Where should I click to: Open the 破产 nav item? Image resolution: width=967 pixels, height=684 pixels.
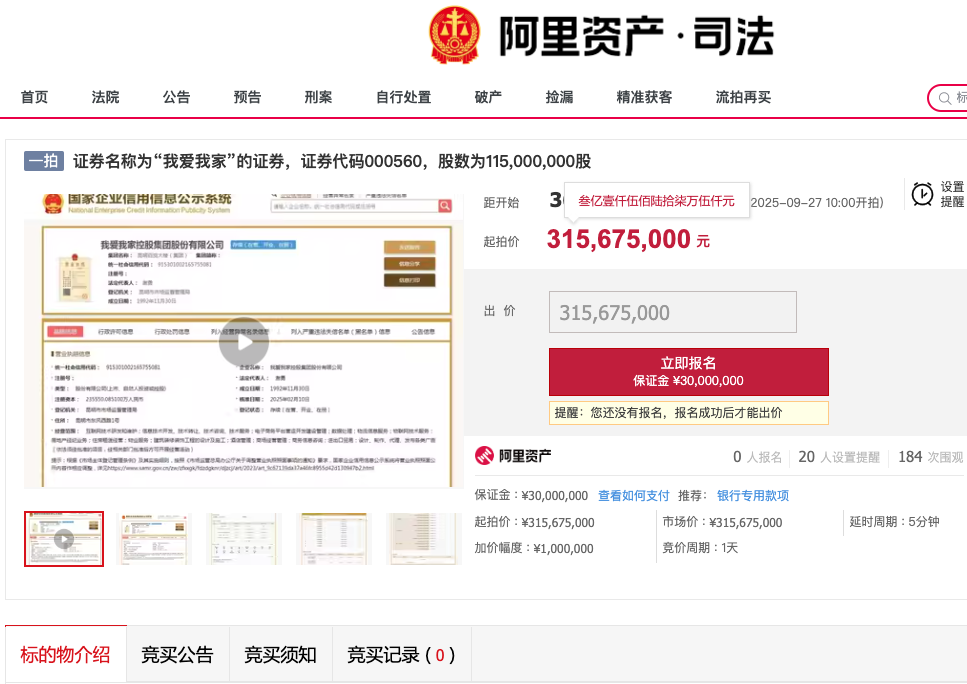[x=488, y=97]
